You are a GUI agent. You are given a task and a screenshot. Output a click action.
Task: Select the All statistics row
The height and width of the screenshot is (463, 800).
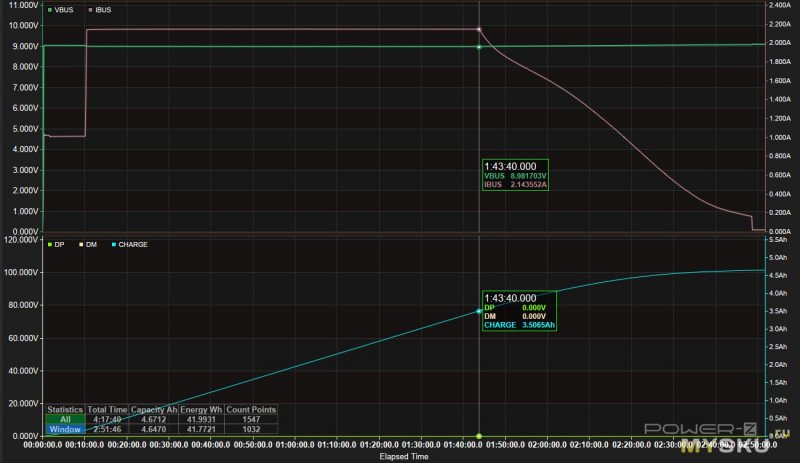pos(65,419)
